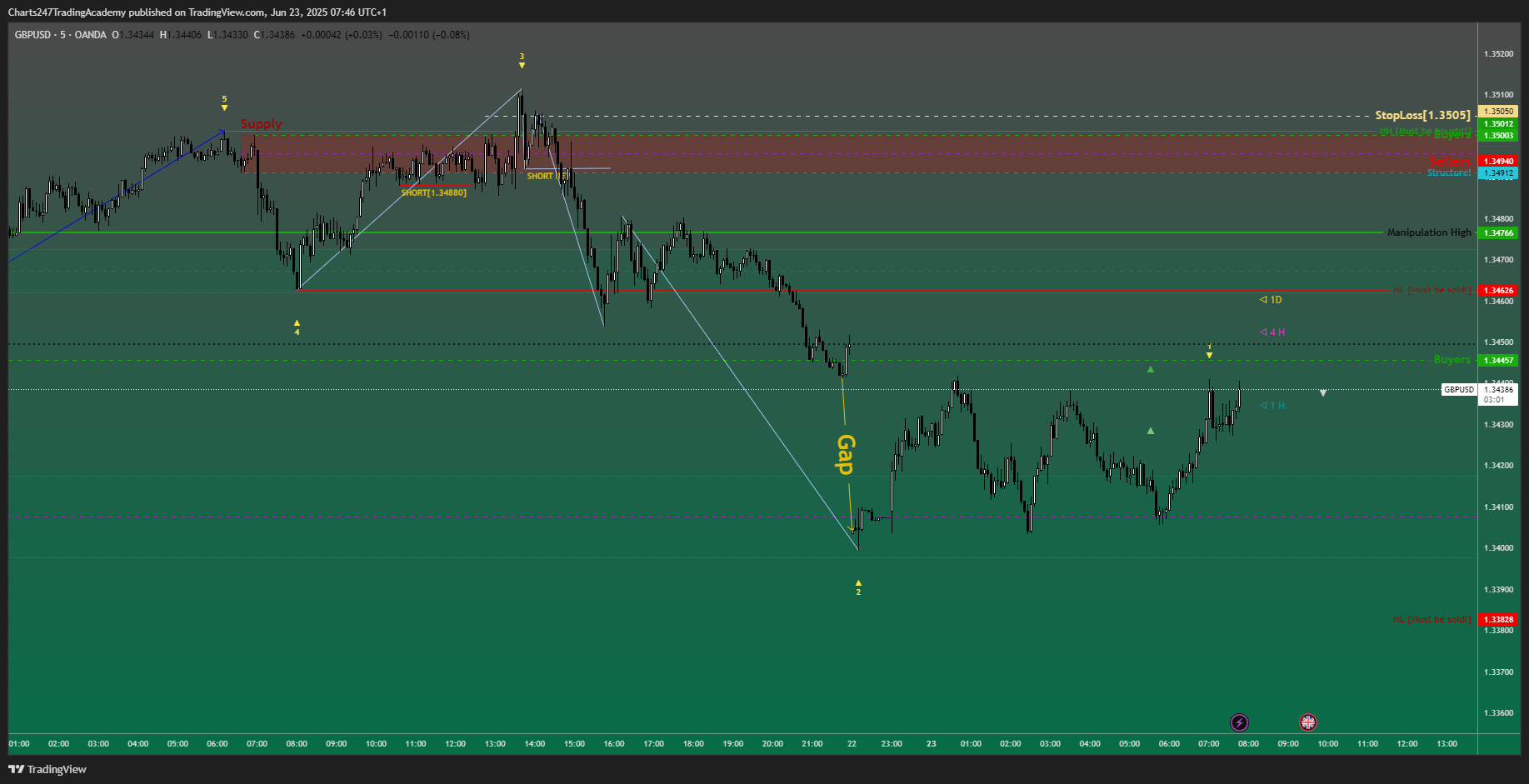Click the GBPUSD current price symbol tag
The image size is (1529, 784).
[x=1459, y=389]
